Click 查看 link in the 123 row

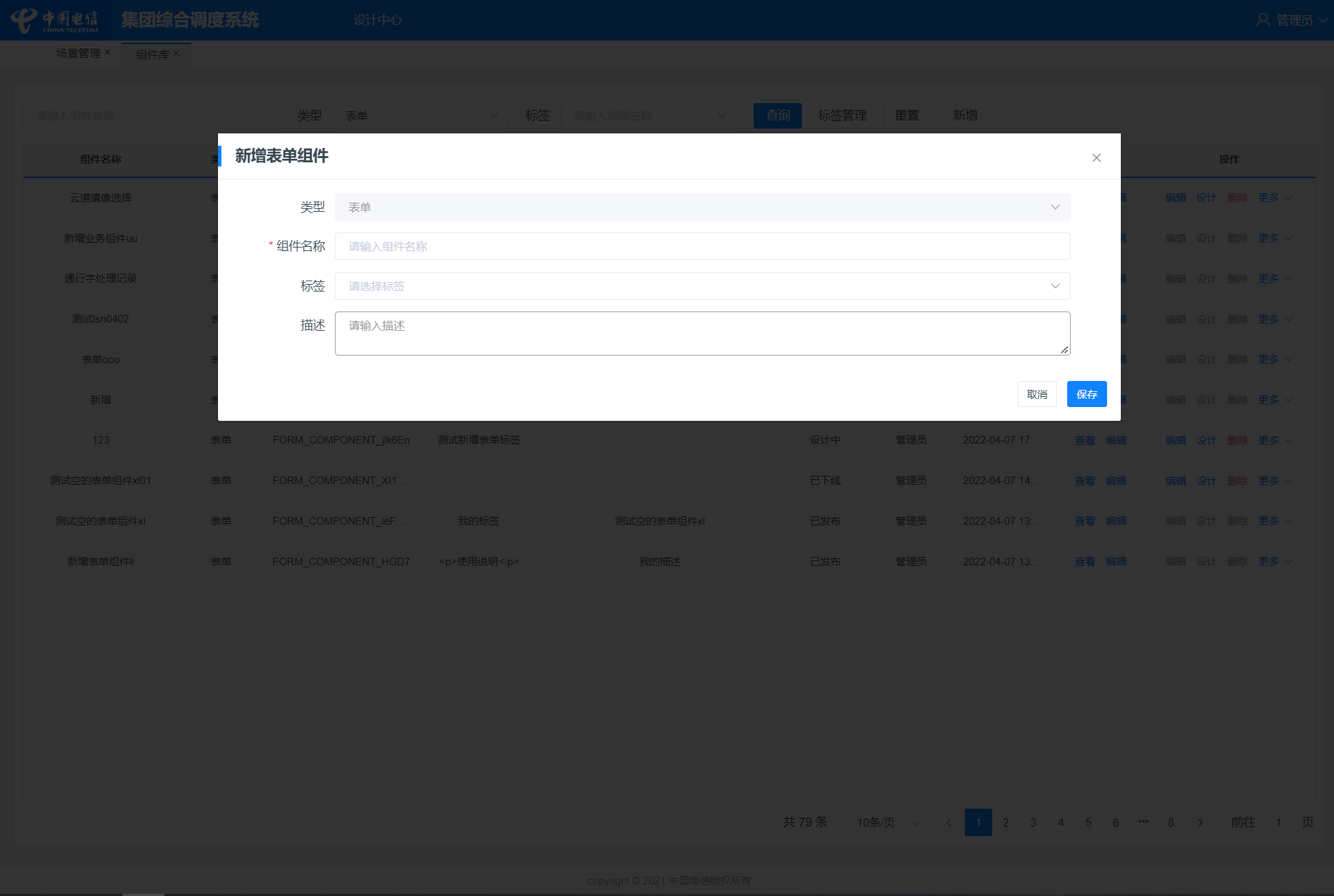coord(1084,440)
